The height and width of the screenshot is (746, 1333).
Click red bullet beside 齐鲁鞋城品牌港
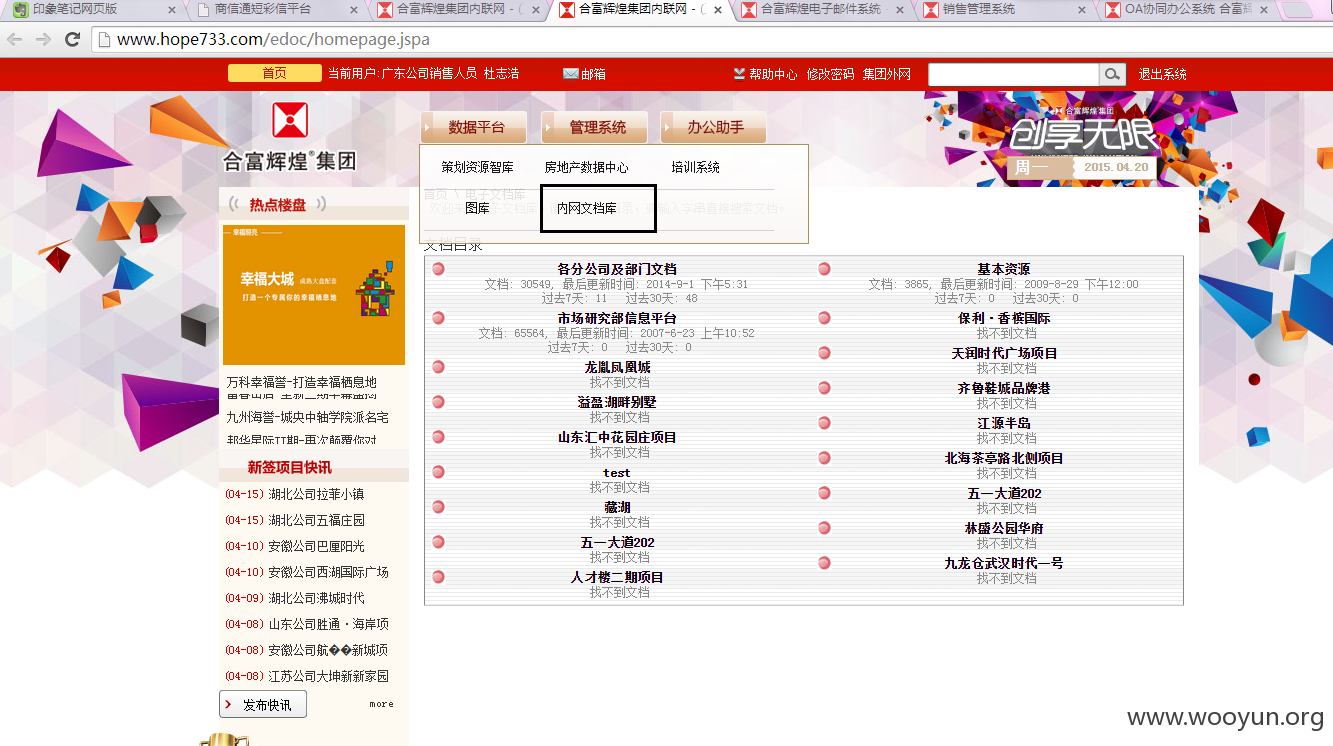(x=824, y=388)
